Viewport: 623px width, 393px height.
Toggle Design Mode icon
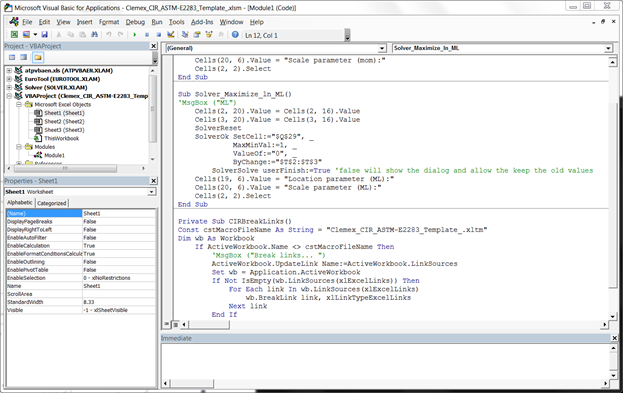(171, 35)
